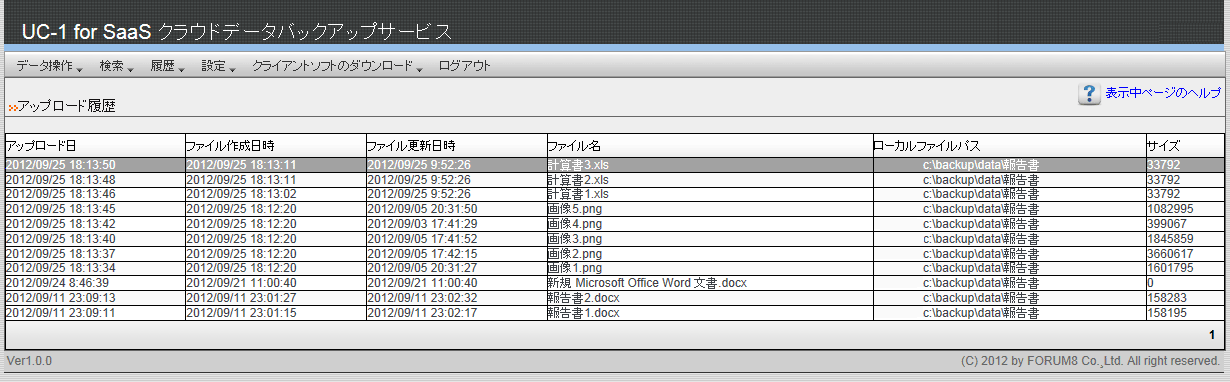Click upload date 2012/09/25 18:13:45
This screenshot has height=382, width=1230.
61,209
